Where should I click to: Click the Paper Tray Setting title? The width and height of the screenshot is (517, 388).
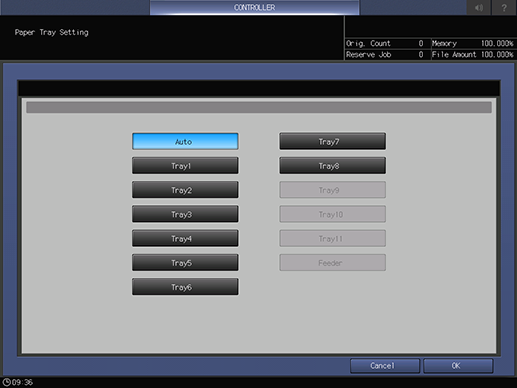coord(52,32)
